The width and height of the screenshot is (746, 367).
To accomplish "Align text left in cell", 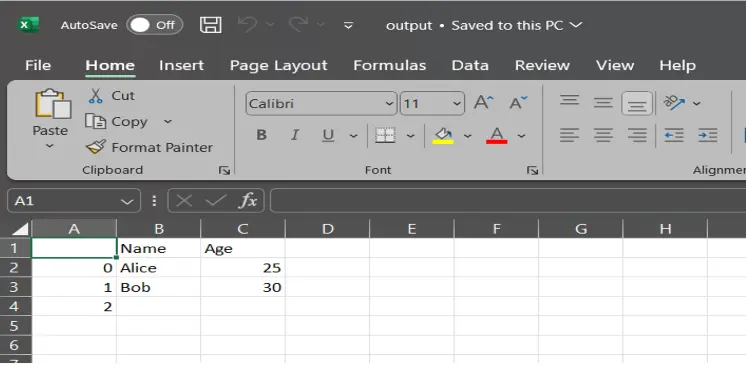I will [569, 136].
